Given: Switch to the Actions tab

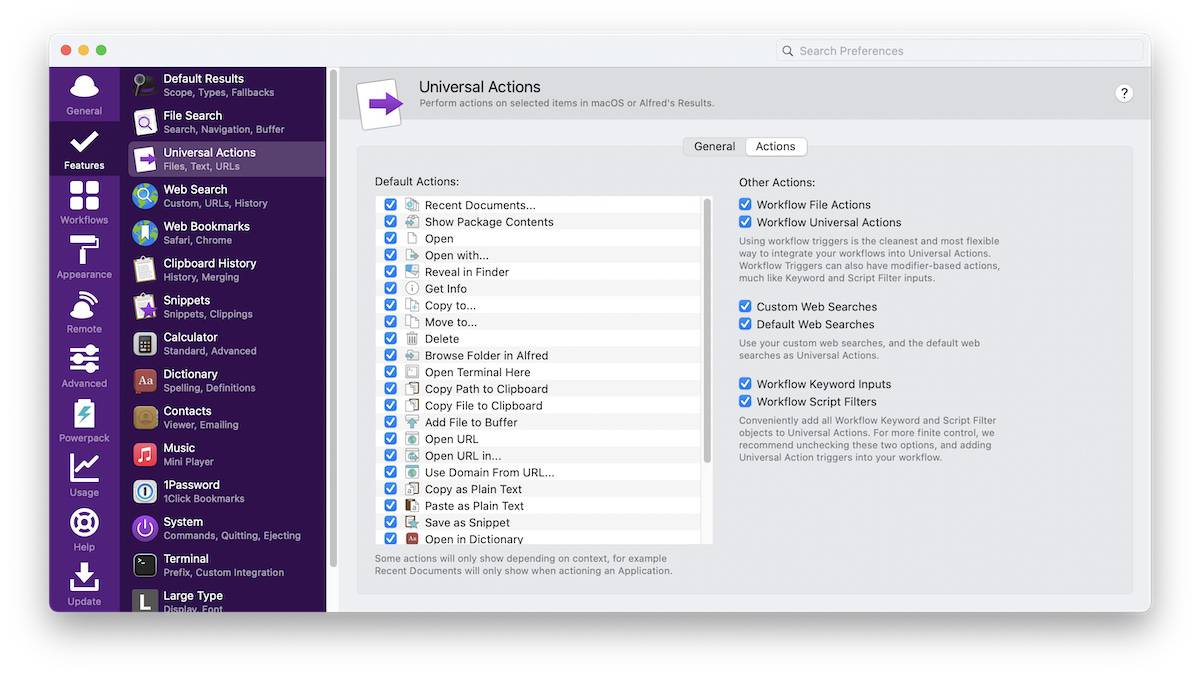Looking at the screenshot, I should click(x=775, y=146).
